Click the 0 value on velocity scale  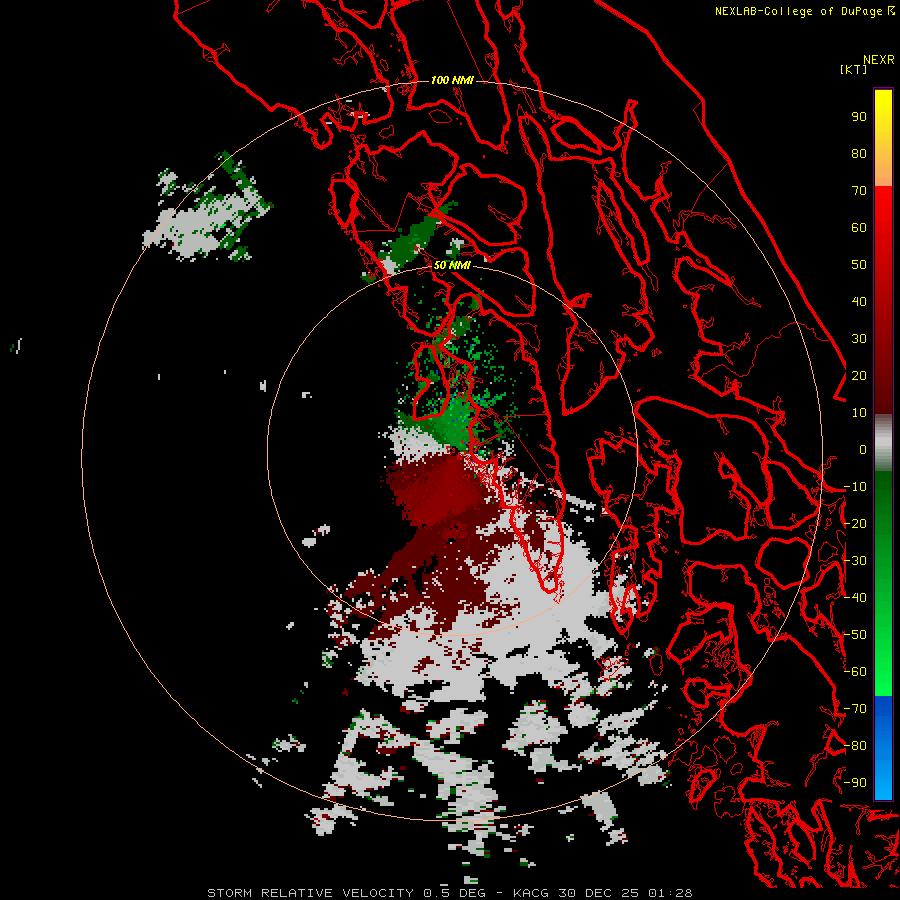(x=863, y=450)
